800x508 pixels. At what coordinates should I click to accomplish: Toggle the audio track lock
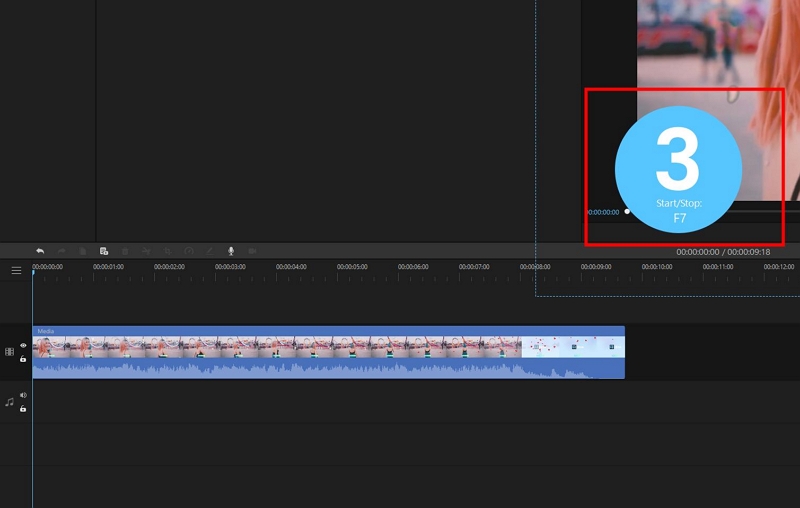pyautogui.click(x=23, y=409)
